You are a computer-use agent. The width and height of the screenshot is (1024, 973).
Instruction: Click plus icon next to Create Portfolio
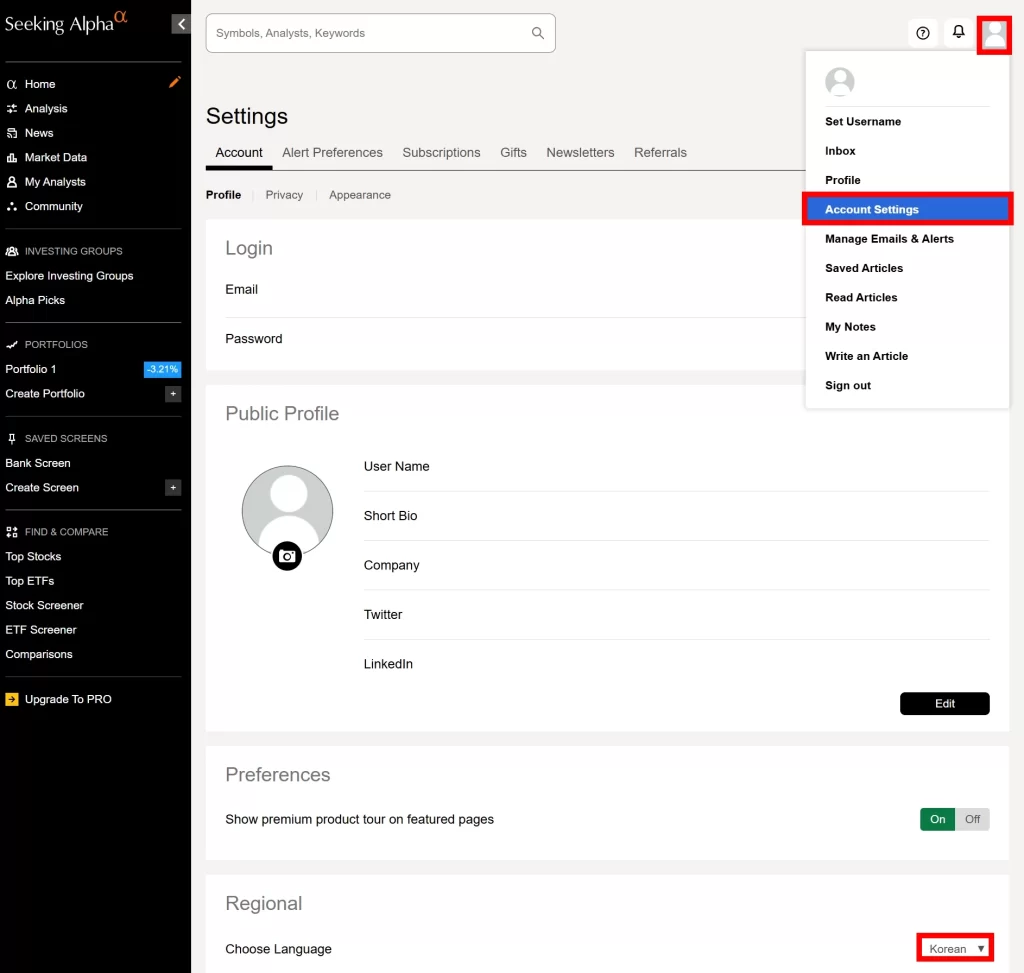tap(173, 394)
